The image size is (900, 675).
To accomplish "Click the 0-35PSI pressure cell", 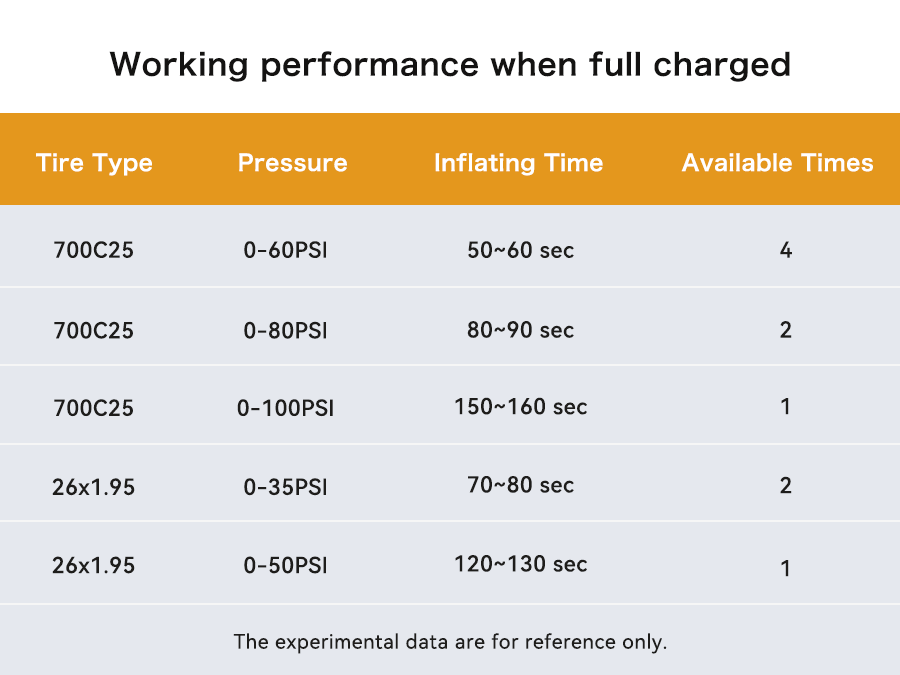I will 285,487.
